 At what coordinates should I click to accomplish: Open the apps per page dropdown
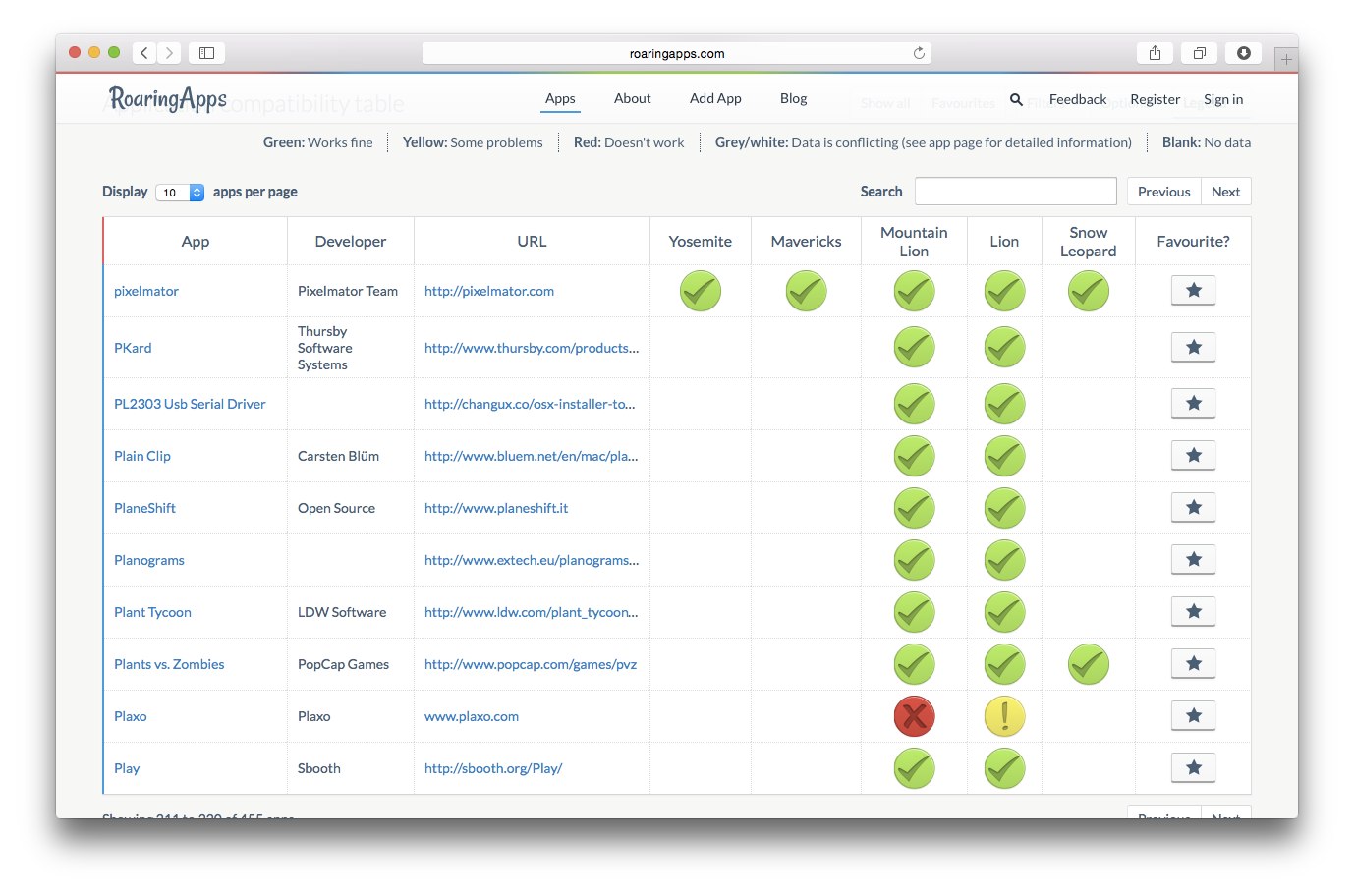tap(180, 193)
